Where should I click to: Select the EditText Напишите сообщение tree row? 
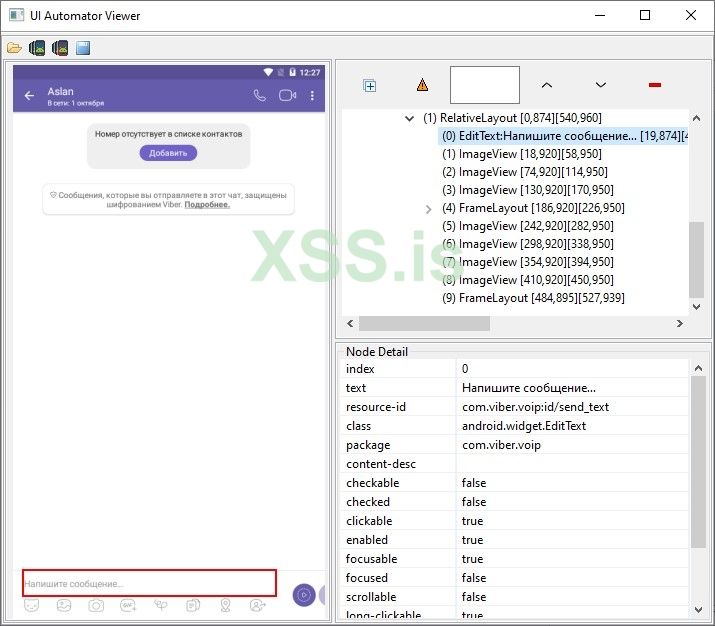[563, 136]
